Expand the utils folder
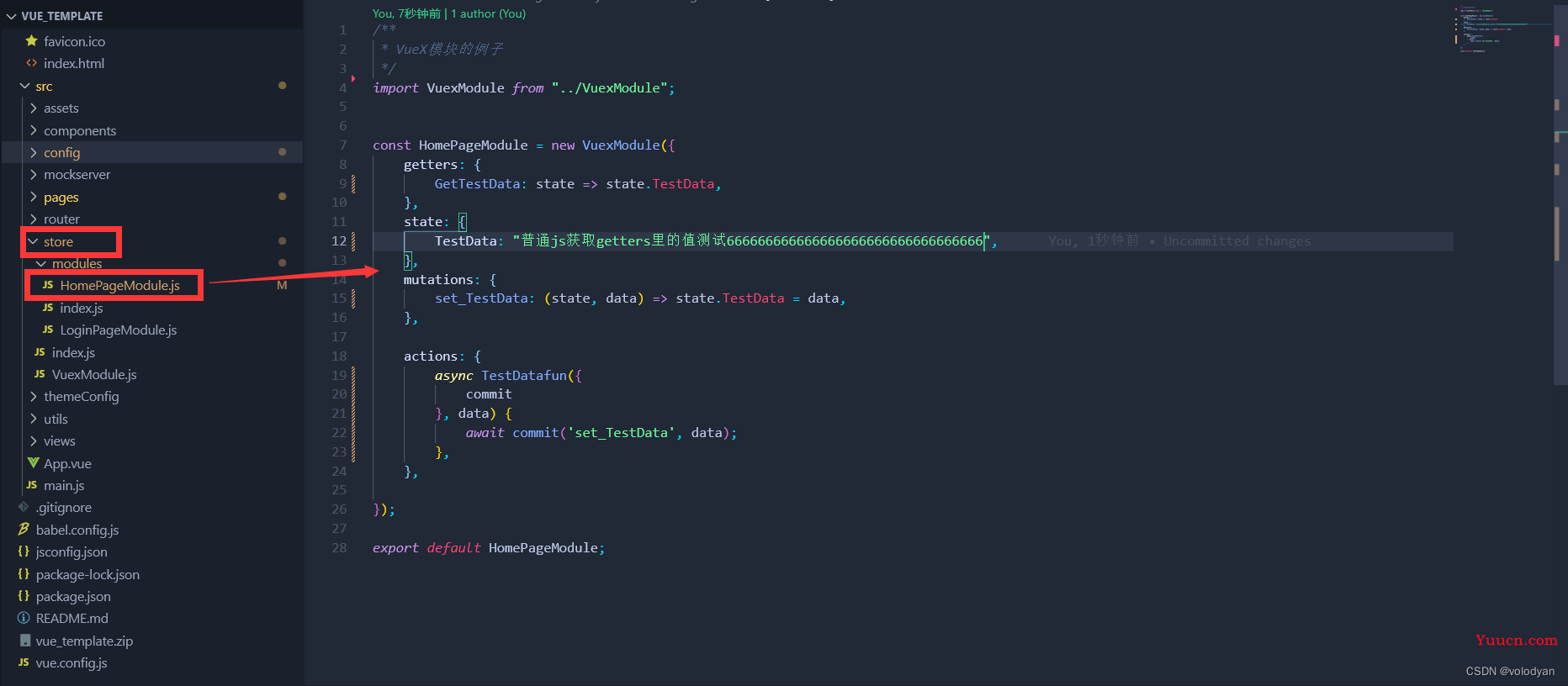1568x686 pixels. point(34,419)
